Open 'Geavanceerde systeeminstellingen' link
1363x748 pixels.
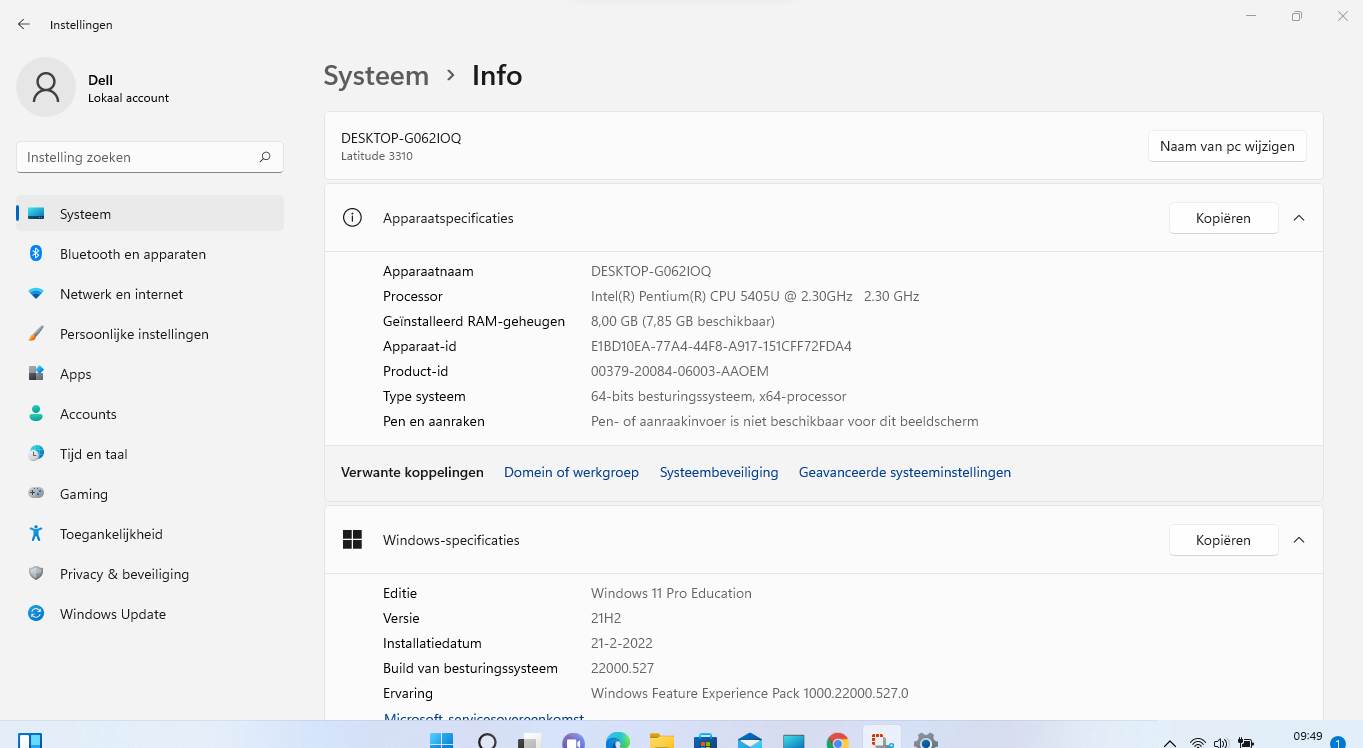905,472
